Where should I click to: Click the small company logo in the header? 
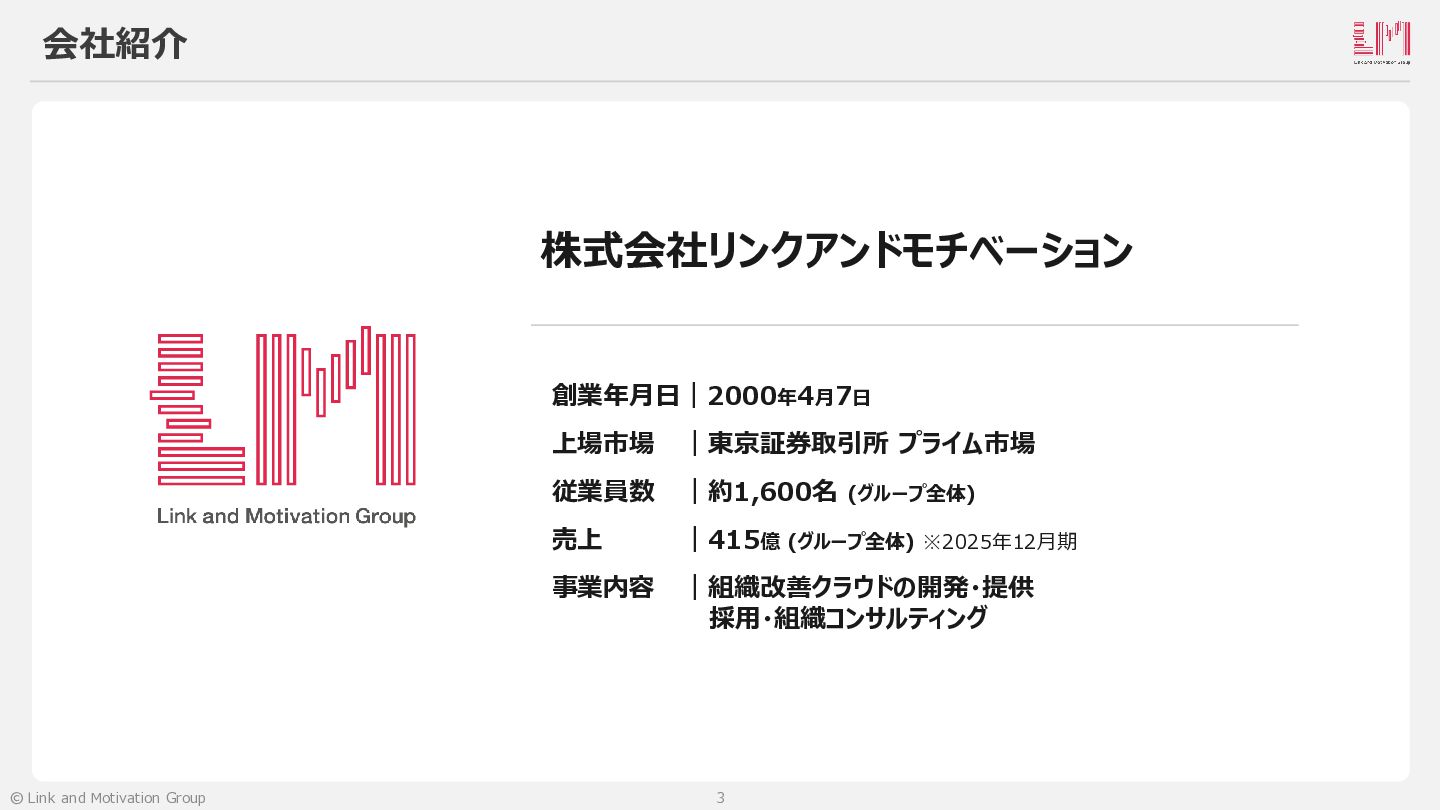point(1381,43)
